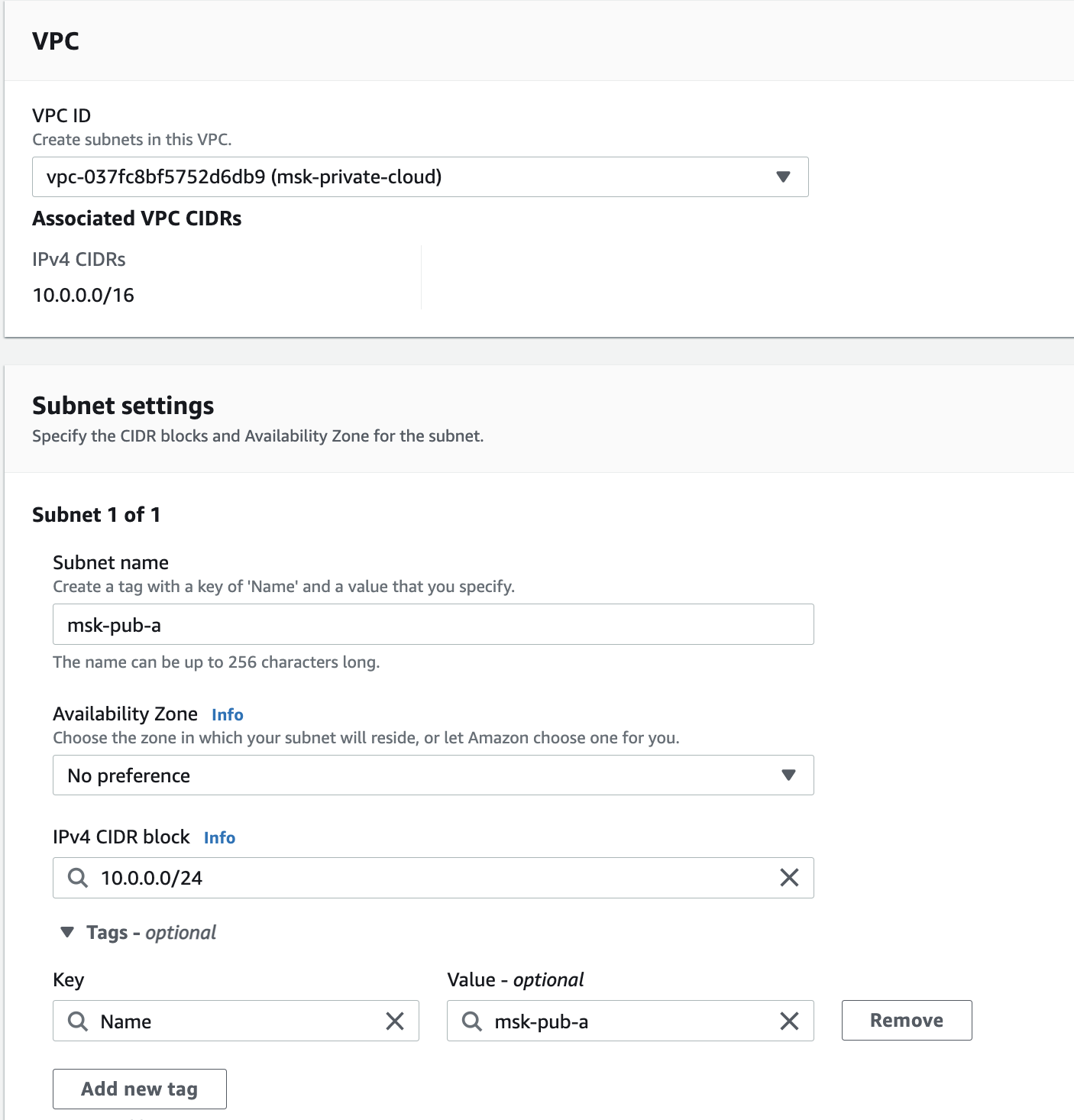Collapse the Tags optional section

67,933
